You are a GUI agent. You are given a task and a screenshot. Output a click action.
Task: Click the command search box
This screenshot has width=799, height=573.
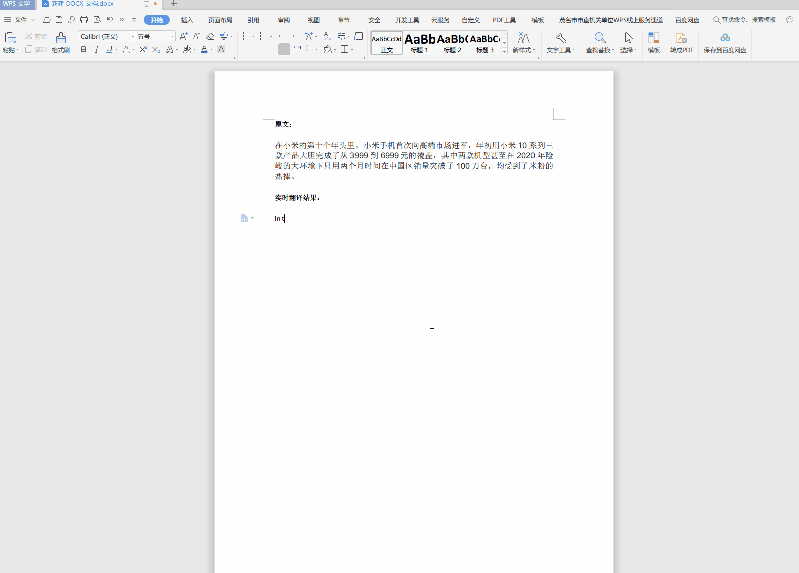click(744, 20)
